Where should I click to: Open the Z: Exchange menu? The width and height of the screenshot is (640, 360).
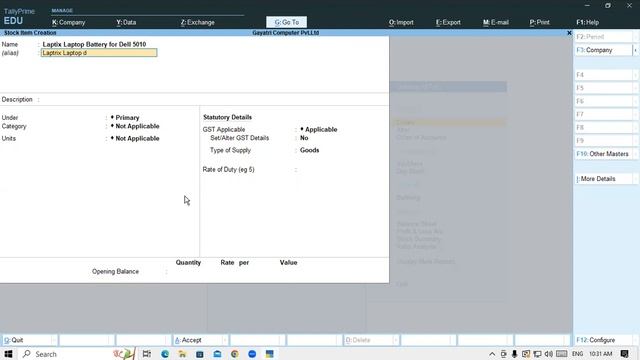point(198,22)
